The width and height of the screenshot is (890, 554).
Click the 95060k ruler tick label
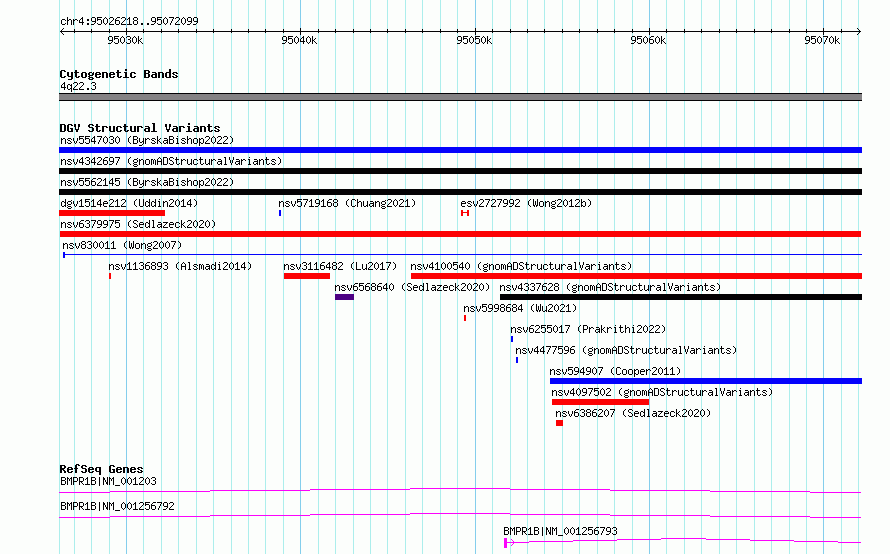click(648, 40)
